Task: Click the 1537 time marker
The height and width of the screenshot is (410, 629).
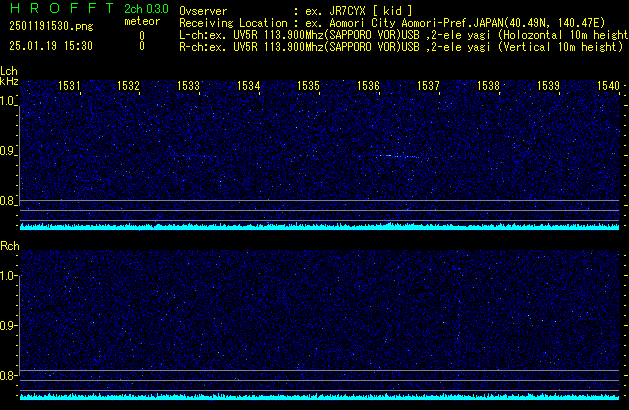Action: (x=428, y=86)
